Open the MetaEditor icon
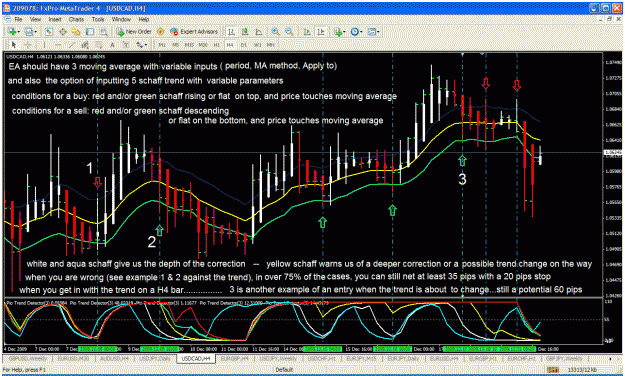Screen dimensions: 625x376 (x=160, y=31)
